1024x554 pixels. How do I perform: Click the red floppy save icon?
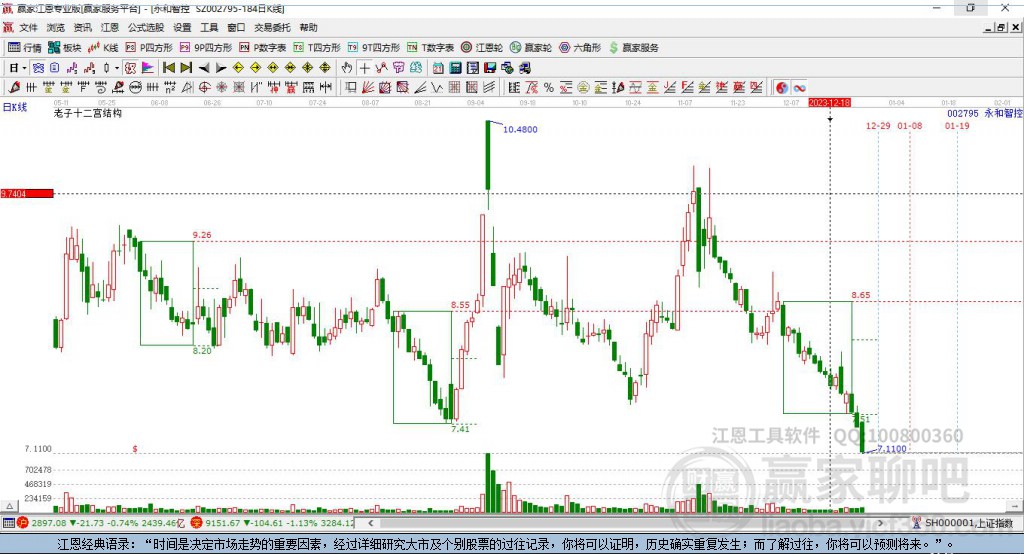click(x=490, y=68)
